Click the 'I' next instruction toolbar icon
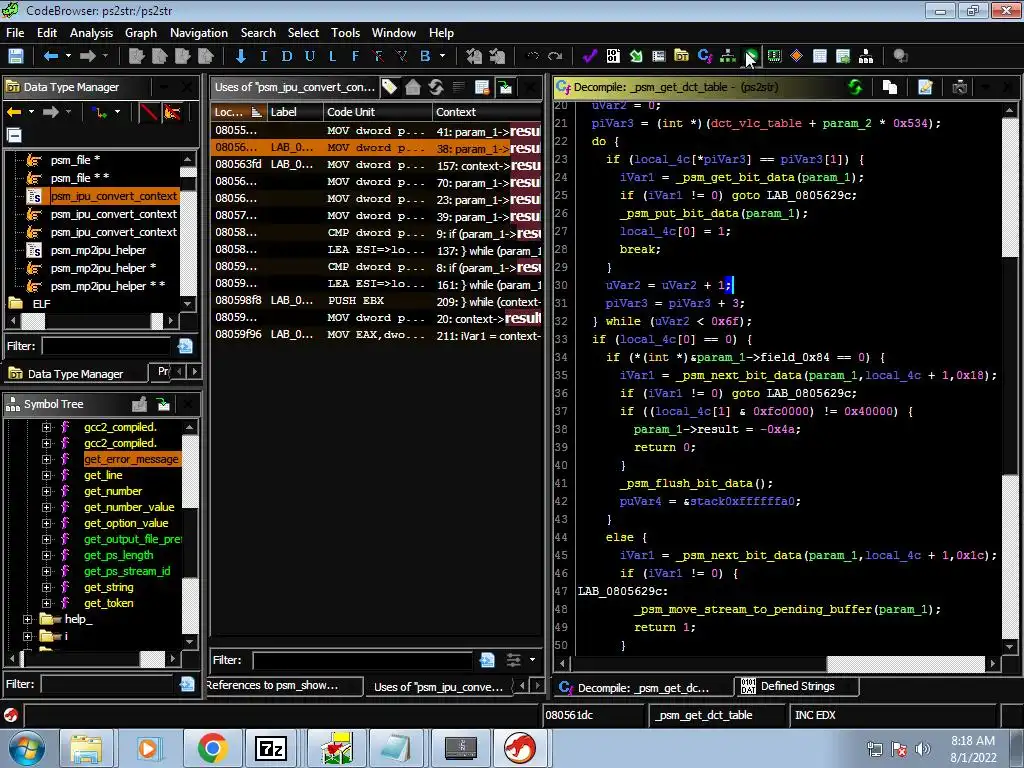The height and width of the screenshot is (768, 1024). 264,56
